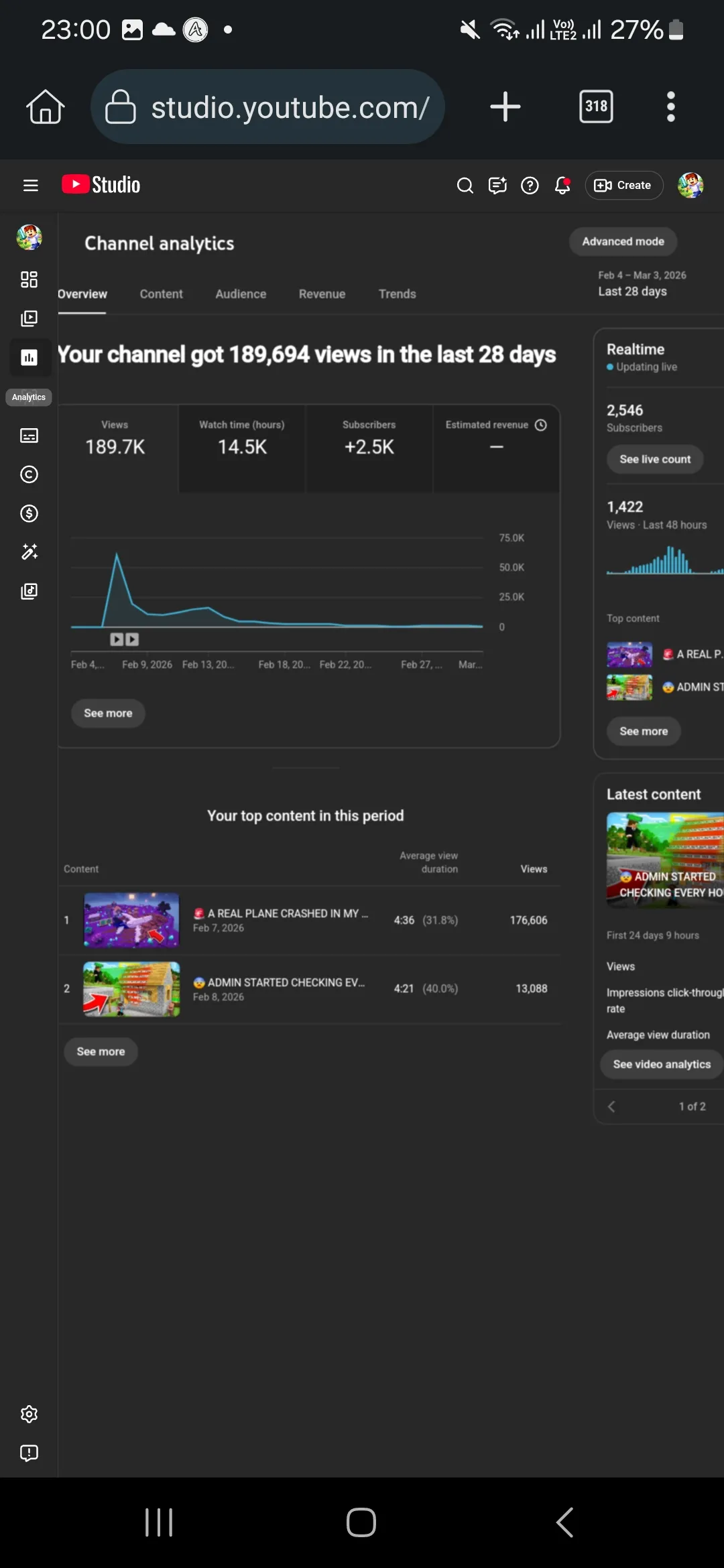Switch to the Overview tab
Screen dimensions: 724x1568
[x=82, y=294]
